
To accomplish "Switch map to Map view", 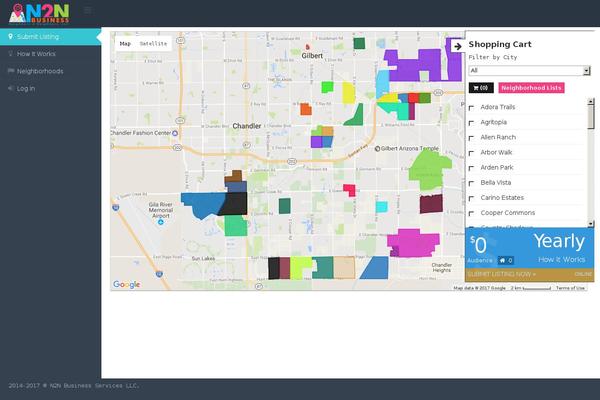I will pos(125,44).
